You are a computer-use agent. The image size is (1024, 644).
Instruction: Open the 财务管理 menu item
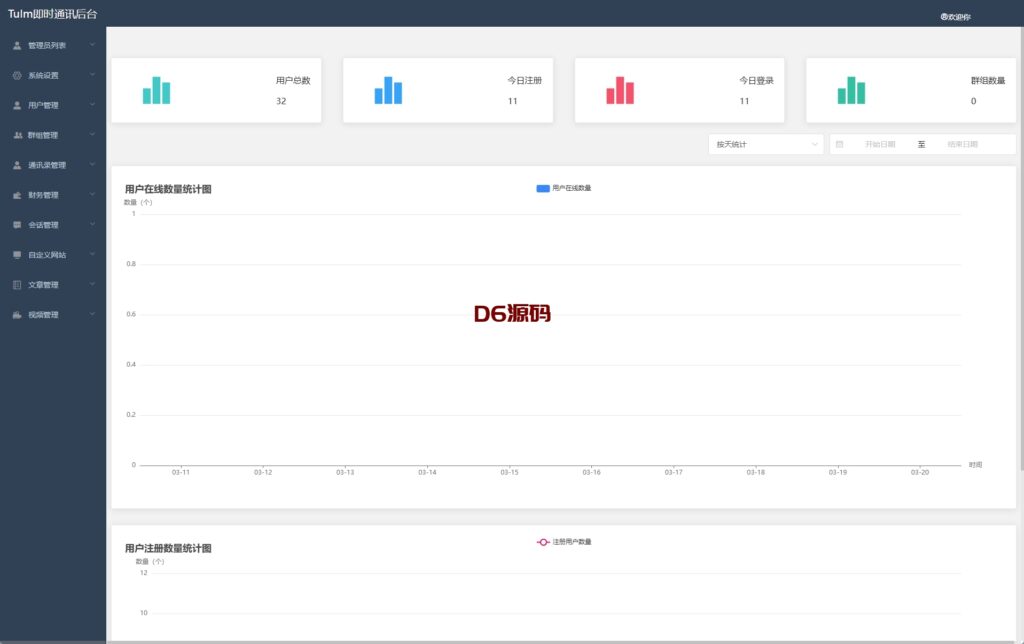point(53,195)
